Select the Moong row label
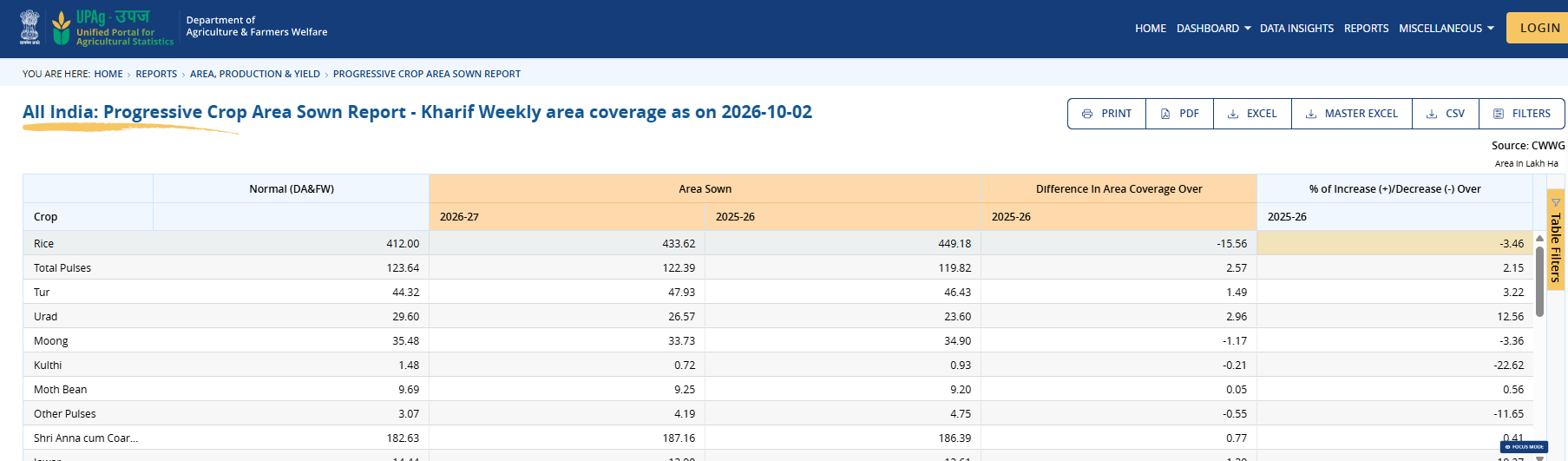1568x461 pixels. pos(50,341)
